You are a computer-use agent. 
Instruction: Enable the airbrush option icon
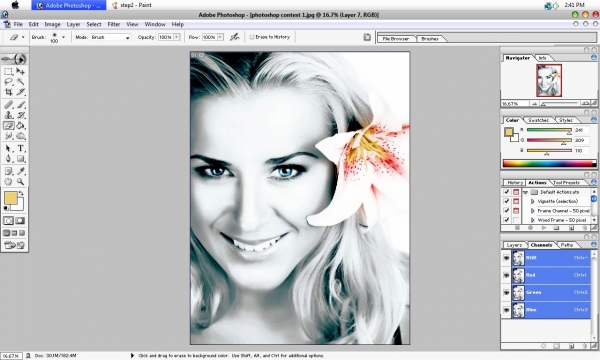(235, 37)
